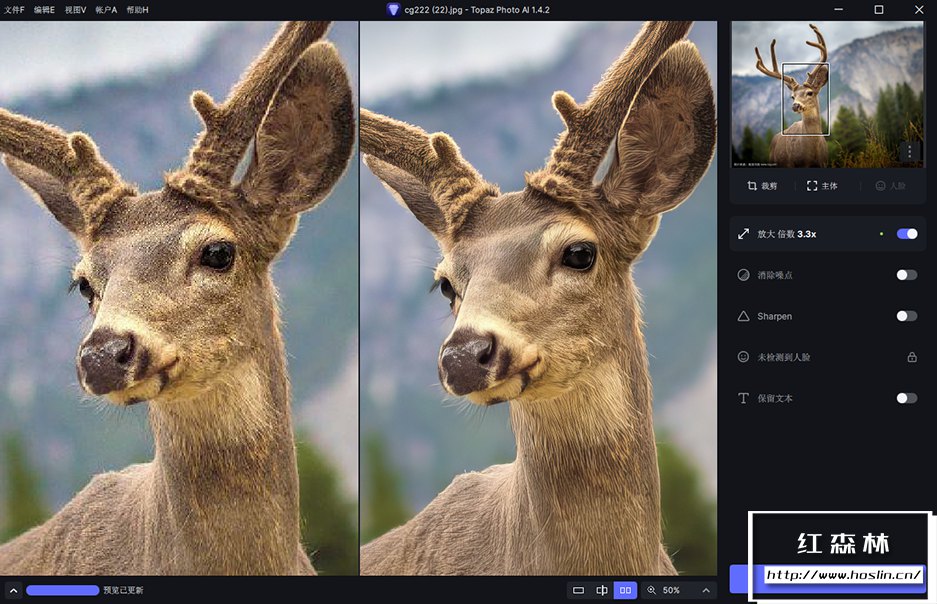Click the Sharpen label
This screenshot has height=604, width=937.
[x=774, y=316]
